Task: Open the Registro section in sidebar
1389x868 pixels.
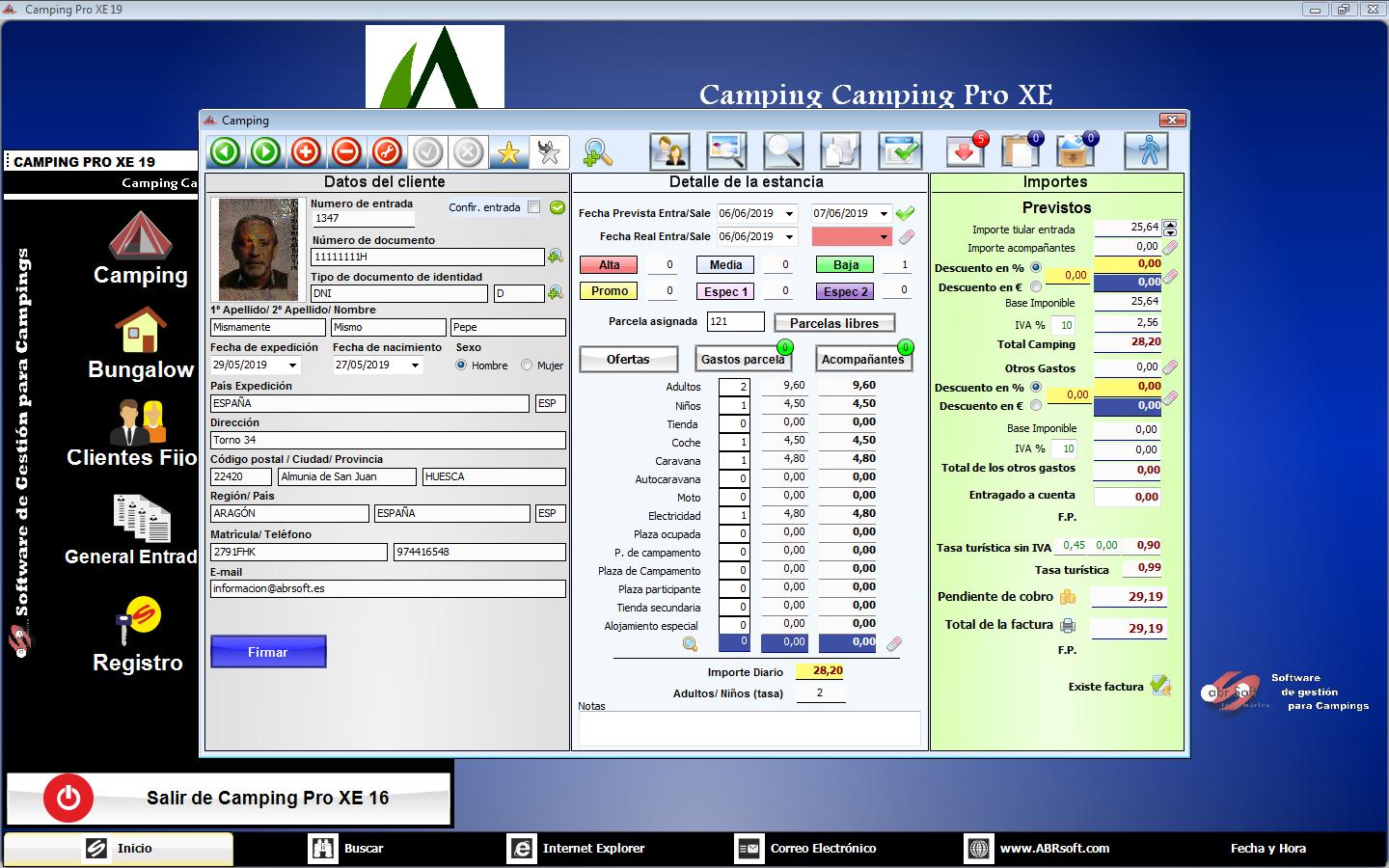Action: click(138, 635)
